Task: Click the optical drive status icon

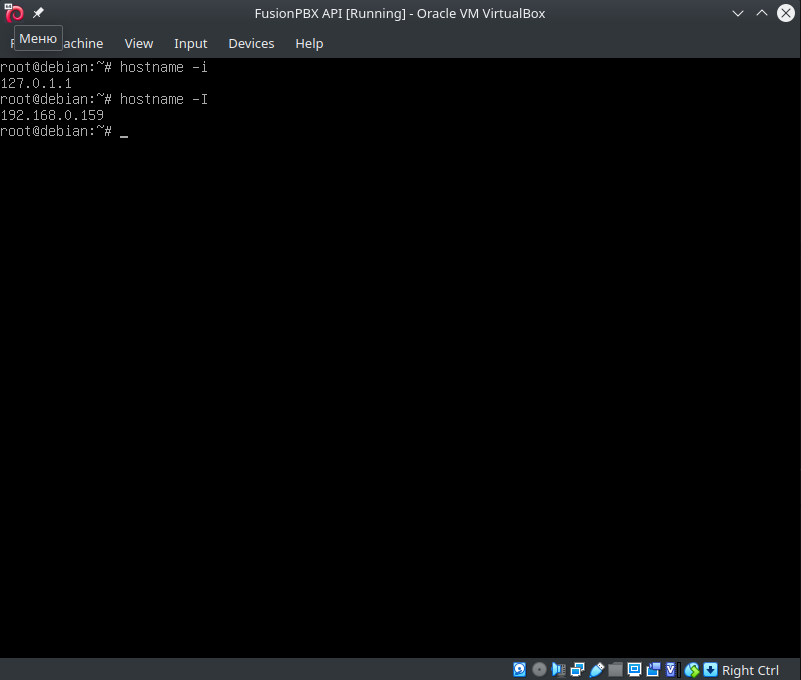Action: (x=539, y=669)
